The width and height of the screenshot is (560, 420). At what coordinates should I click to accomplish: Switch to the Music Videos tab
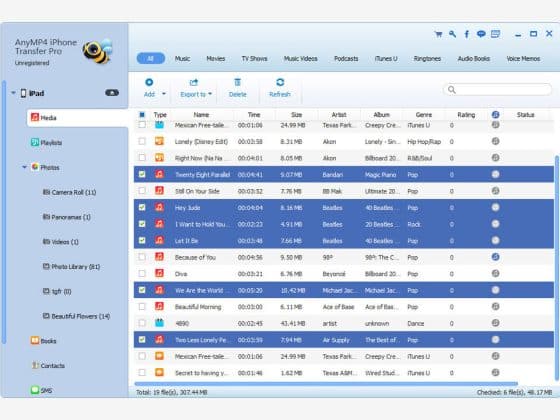(x=301, y=59)
